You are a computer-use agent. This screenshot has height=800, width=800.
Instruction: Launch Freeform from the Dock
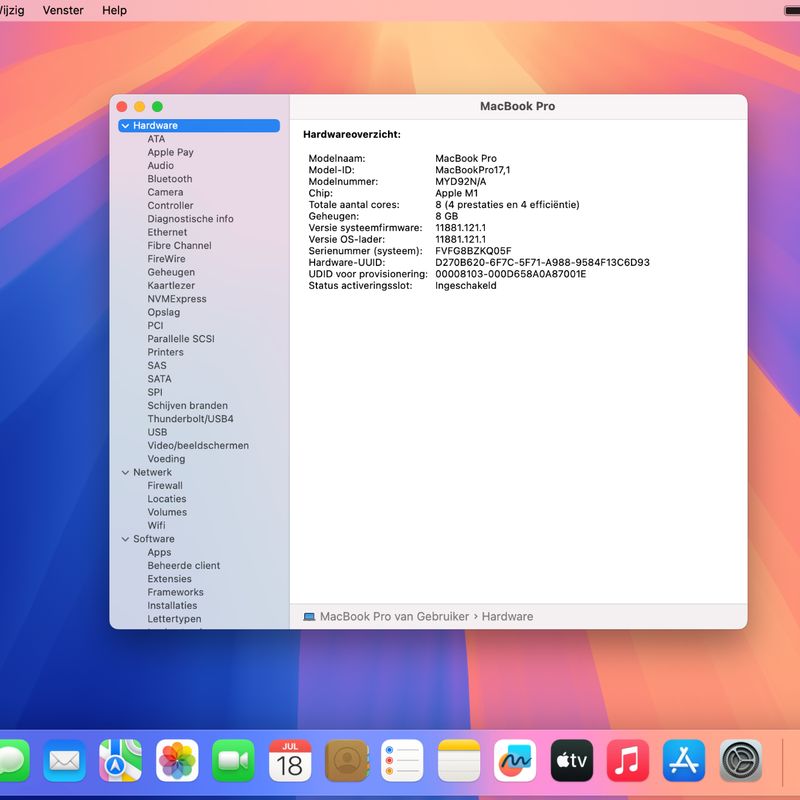515,760
